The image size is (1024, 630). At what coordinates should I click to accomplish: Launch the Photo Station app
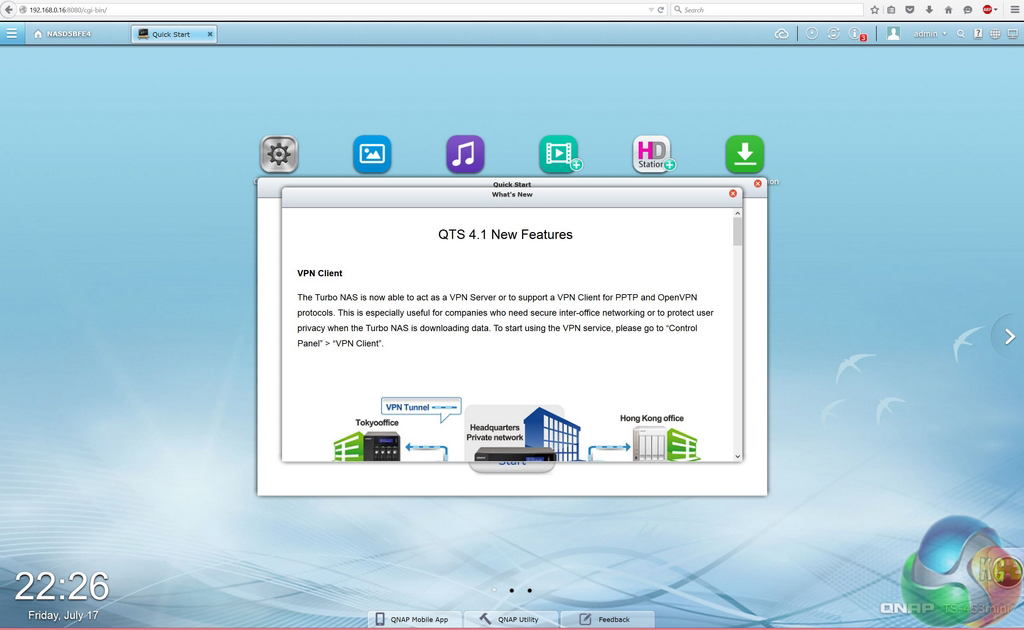pyautogui.click(x=372, y=154)
